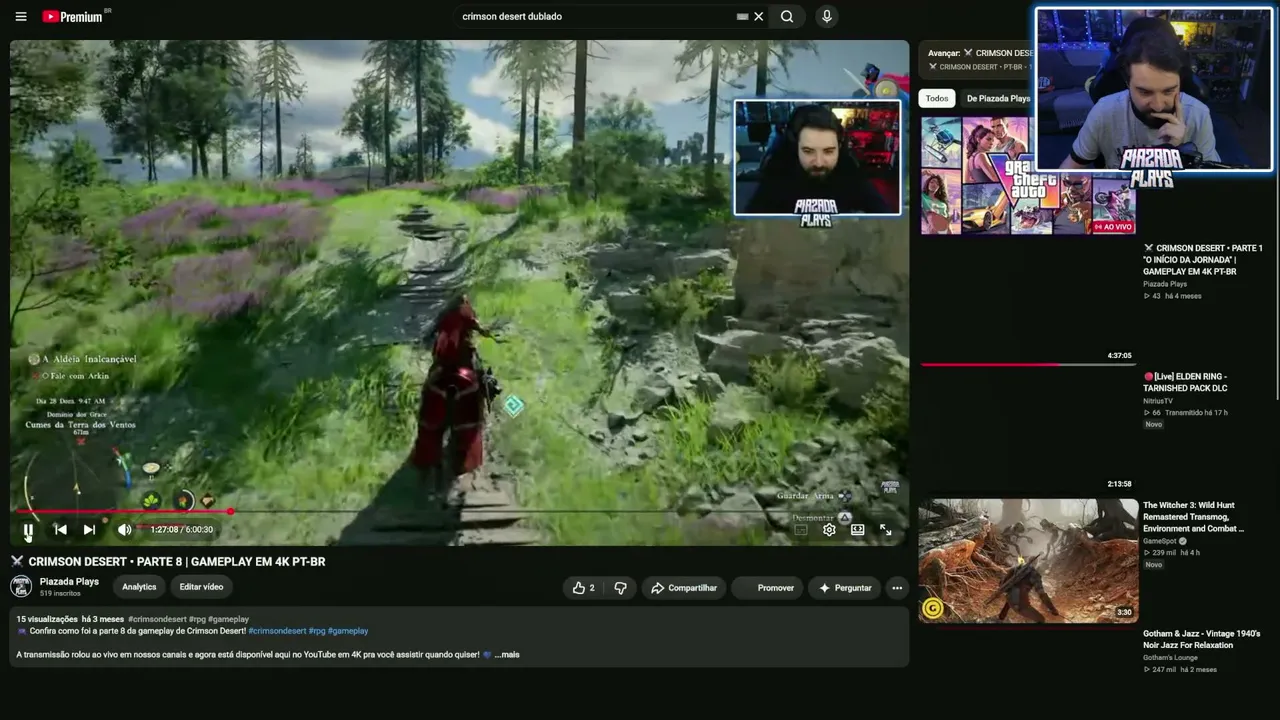The width and height of the screenshot is (1280, 720).
Task: Open the player settings gear
Action: tap(829, 530)
